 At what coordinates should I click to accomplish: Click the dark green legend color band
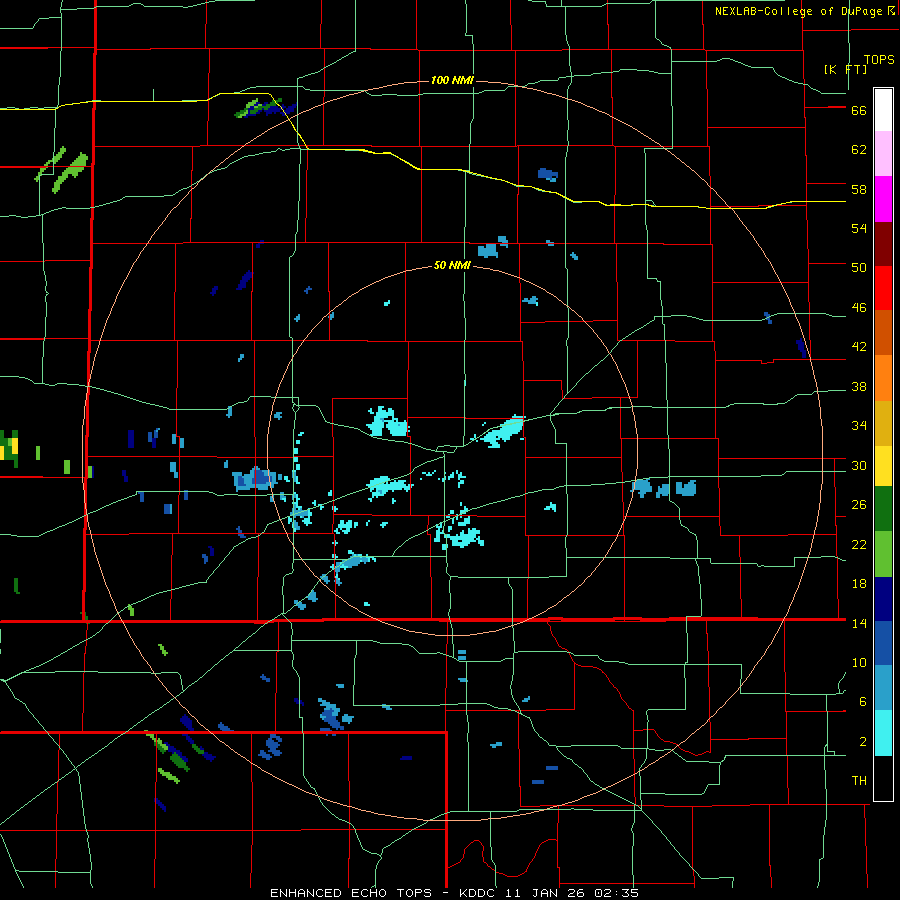coord(883,509)
